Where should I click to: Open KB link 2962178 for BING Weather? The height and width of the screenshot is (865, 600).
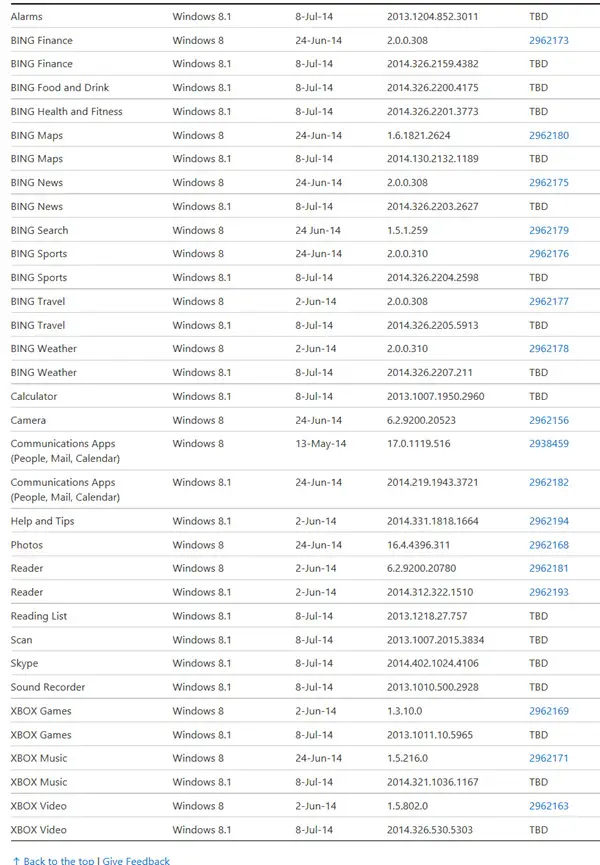(549, 349)
